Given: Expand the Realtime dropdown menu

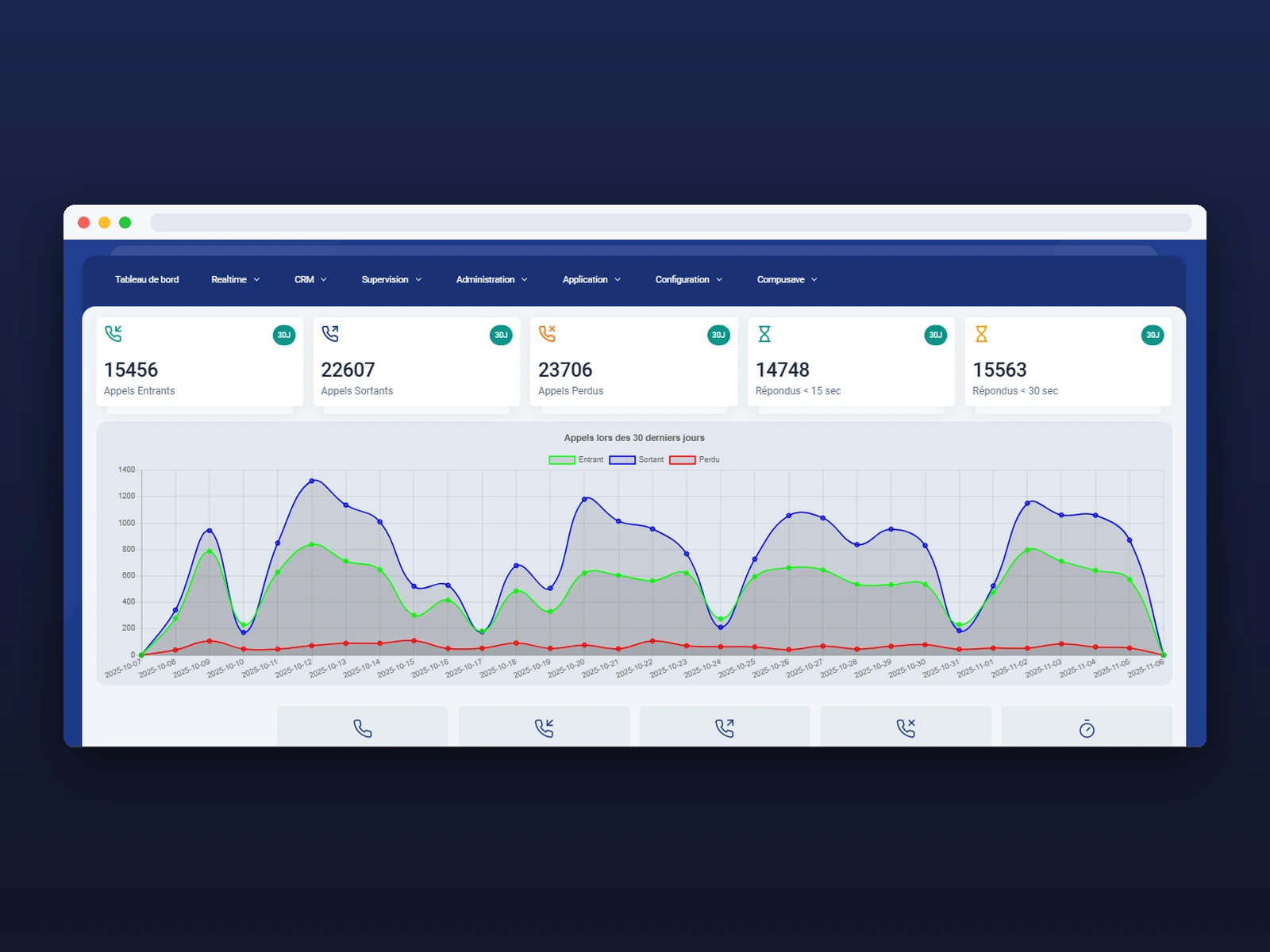Looking at the screenshot, I should [235, 279].
